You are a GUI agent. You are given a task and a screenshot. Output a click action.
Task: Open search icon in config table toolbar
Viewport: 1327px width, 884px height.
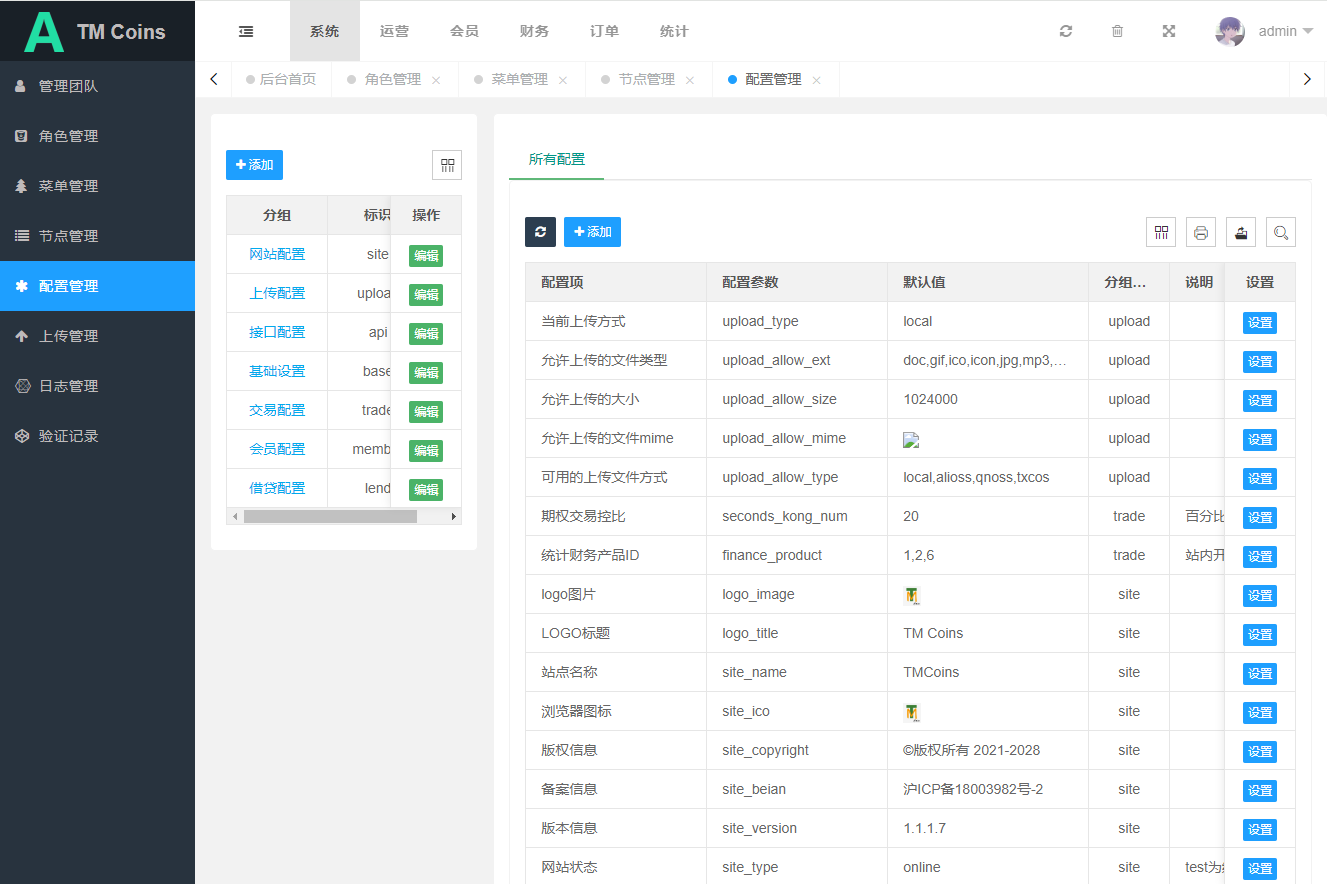point(1281,232)
